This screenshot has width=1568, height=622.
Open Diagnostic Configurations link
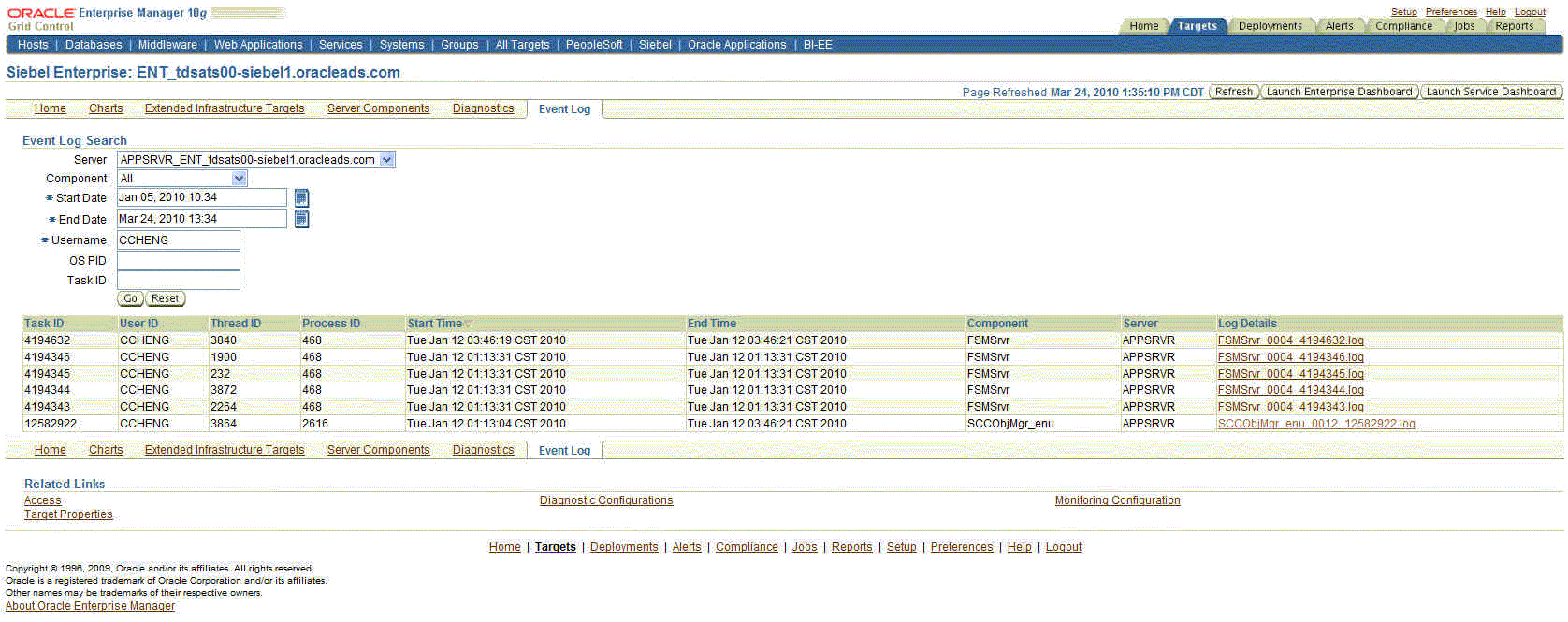coord(606,500)
